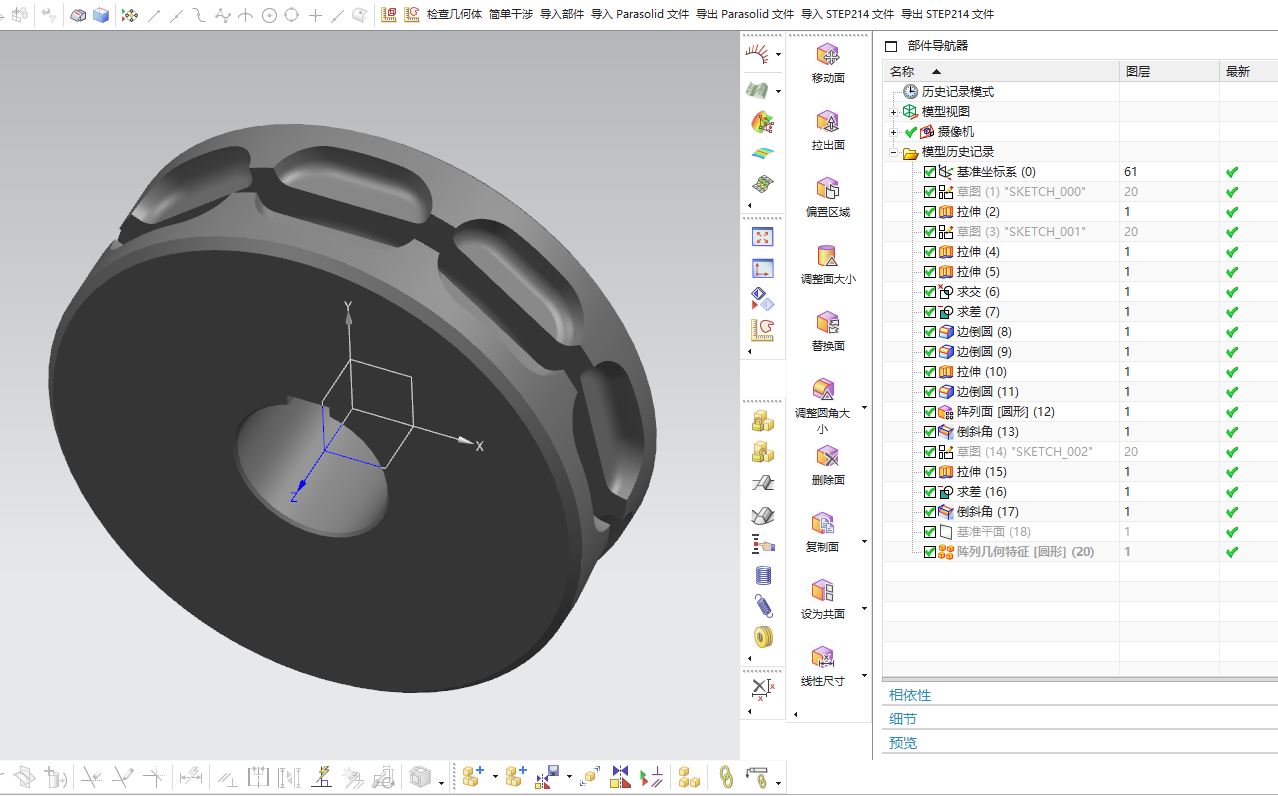Image resolution: width=1278 pixels, height=796 pixels.
Task: Click the mirror assembly icon in bottom toolbar
Action: tap(621, 776)
